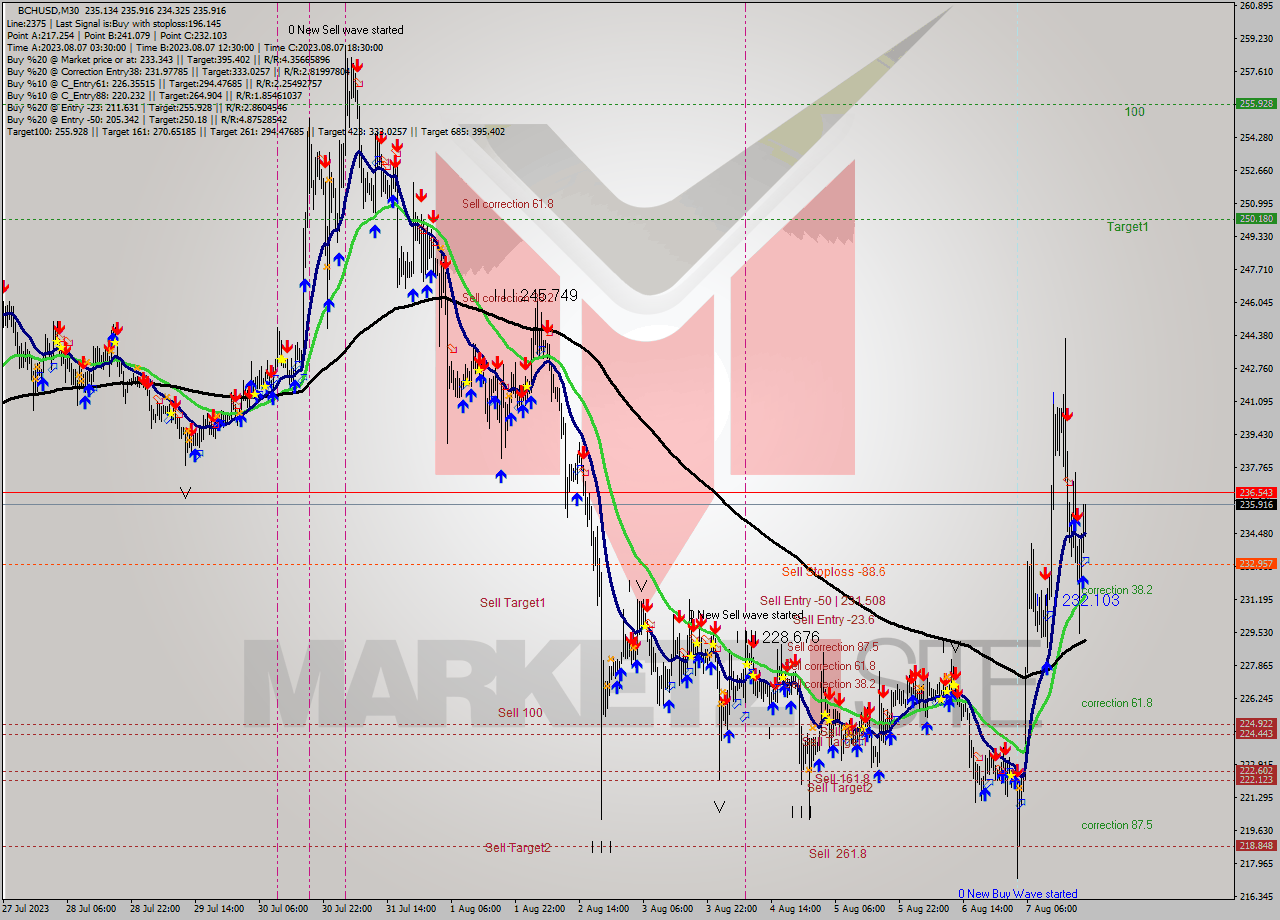Click the 260.835 price axis value
1280x920 pixels.
pyautogui.click(x=1255, y=6)
